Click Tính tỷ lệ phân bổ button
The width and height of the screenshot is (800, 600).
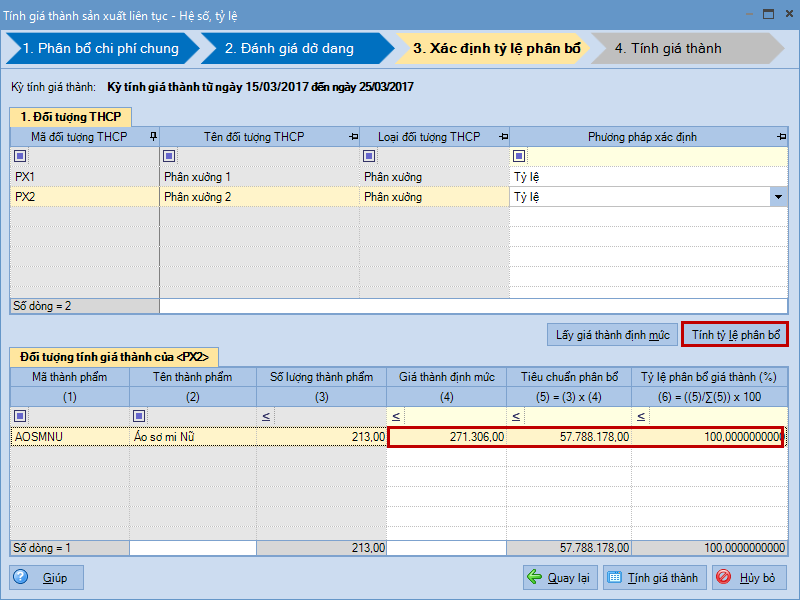coord(735,334)
